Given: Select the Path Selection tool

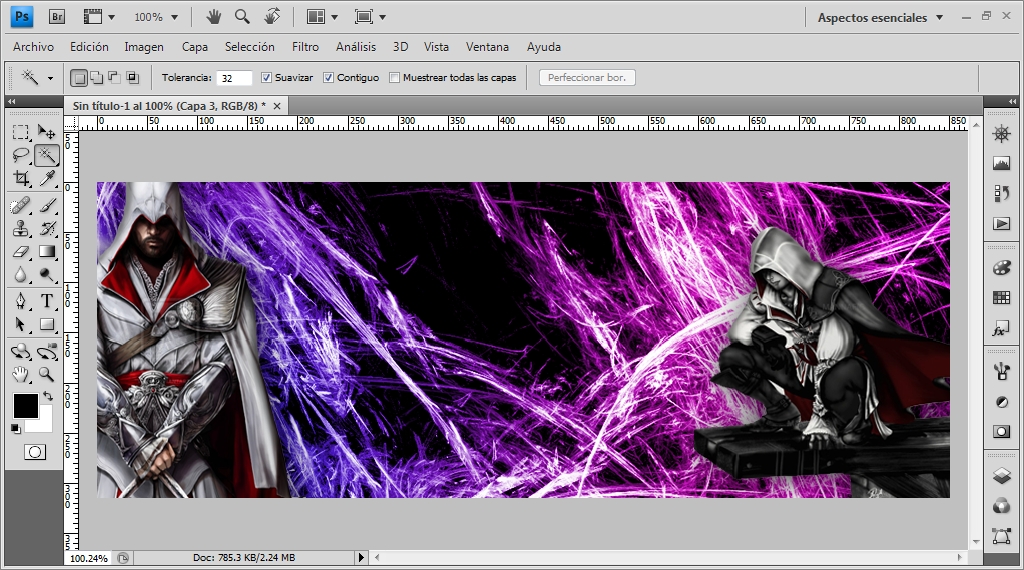Looking at the screenshot, I should [x=21, y=325].
